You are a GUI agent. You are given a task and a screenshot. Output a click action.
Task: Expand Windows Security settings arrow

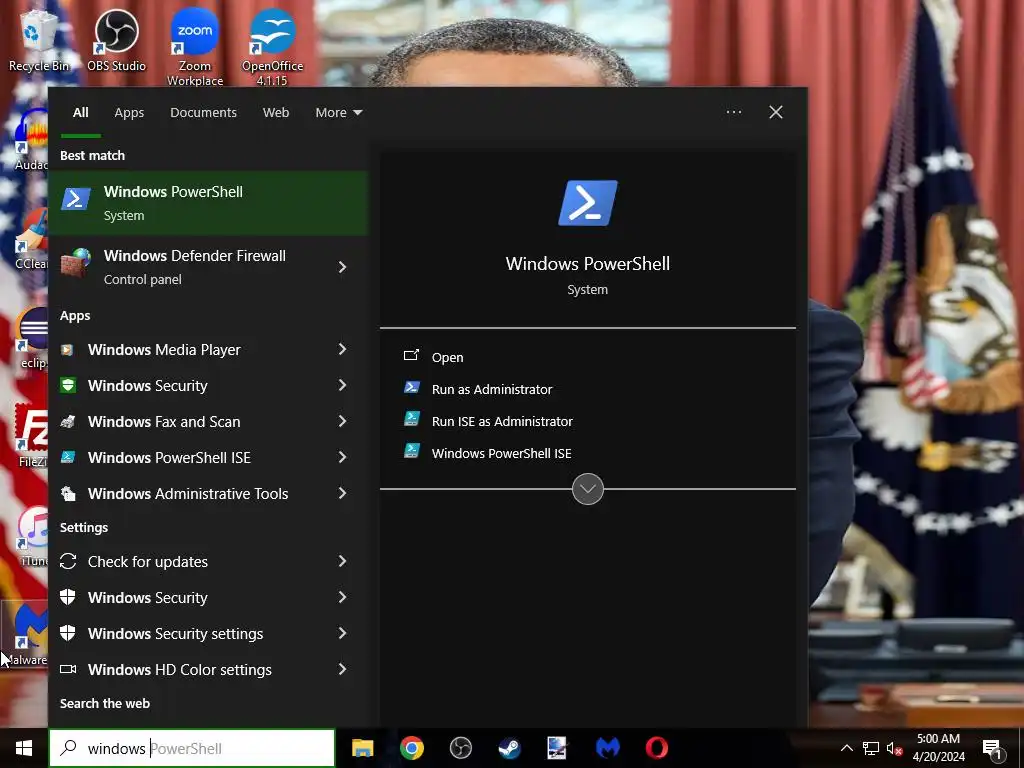pyautogui.click(x=342, y=633)
